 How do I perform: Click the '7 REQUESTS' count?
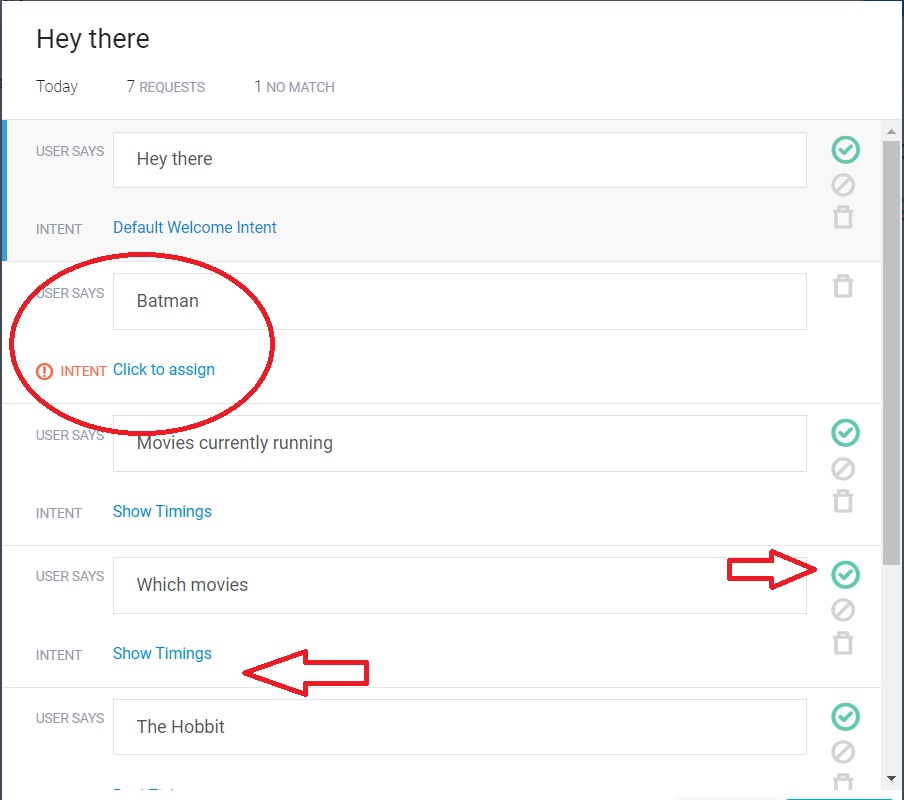tap(165, 86)
